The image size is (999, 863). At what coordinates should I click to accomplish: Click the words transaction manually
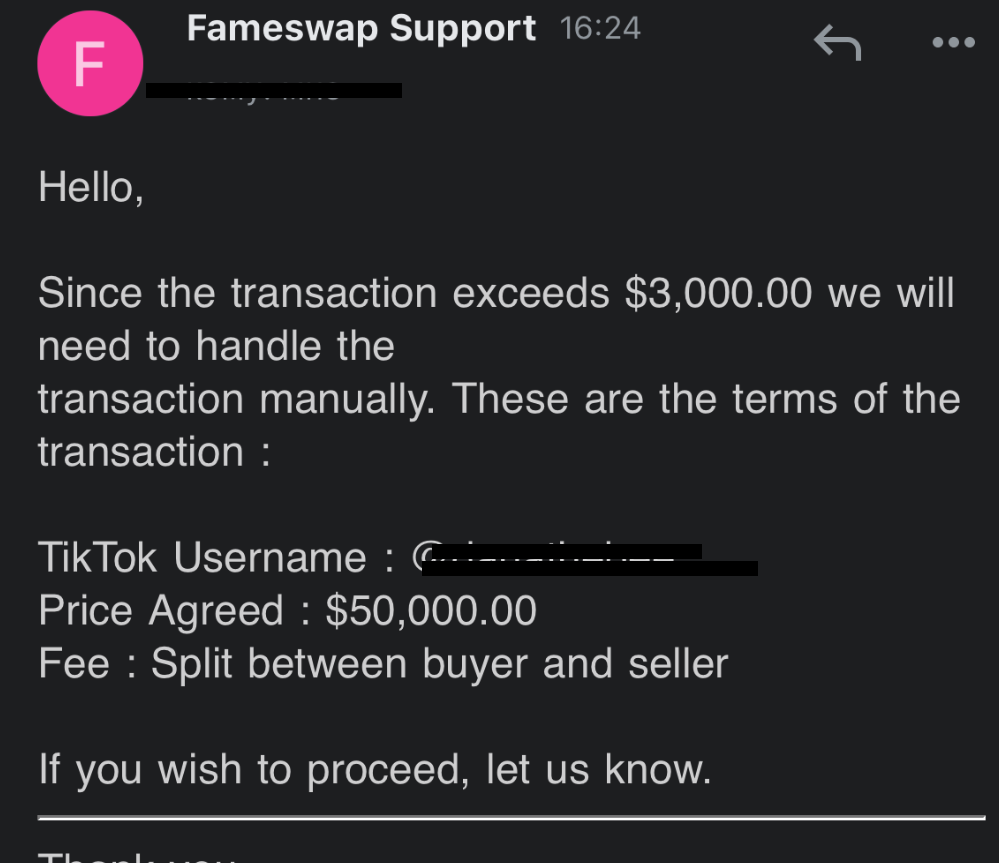(x=236, y=399)
